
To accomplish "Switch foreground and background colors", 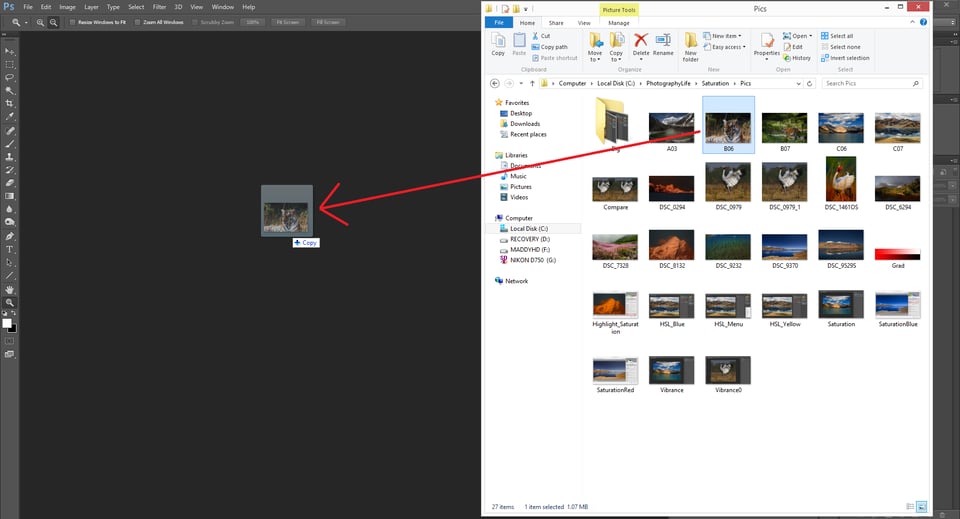I will click(13, 313).
